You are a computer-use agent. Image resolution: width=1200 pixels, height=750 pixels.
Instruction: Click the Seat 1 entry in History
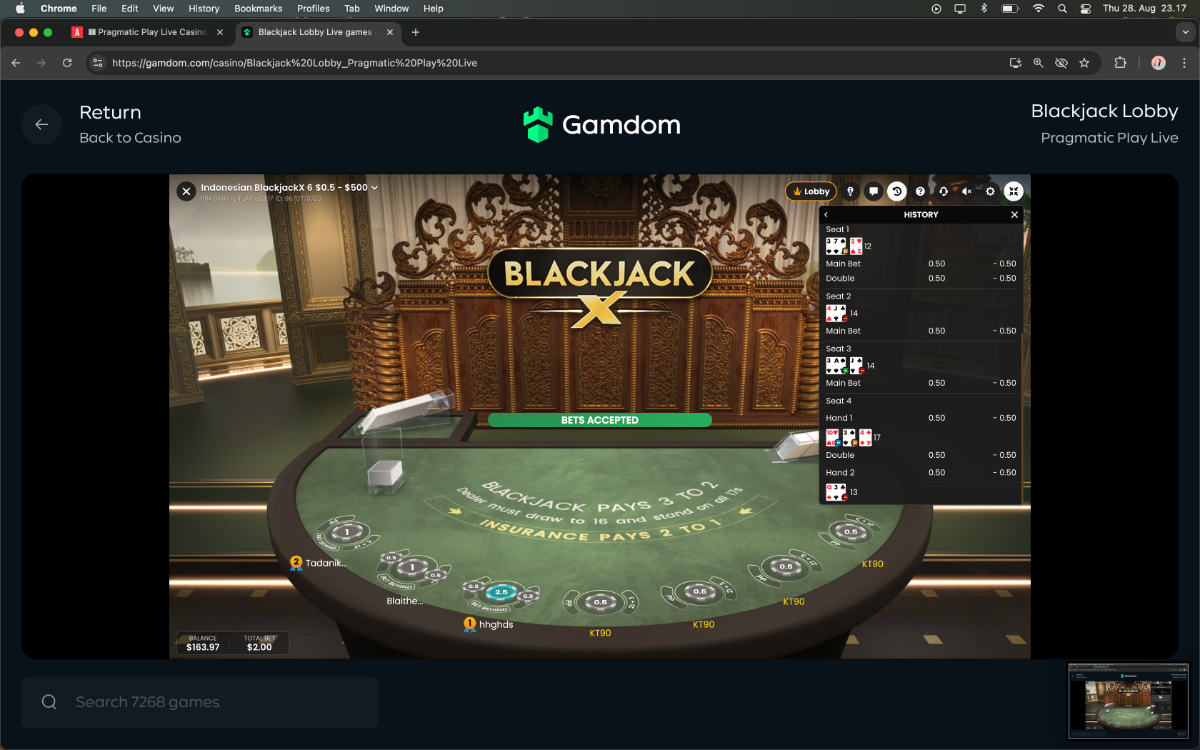[837, 229]
